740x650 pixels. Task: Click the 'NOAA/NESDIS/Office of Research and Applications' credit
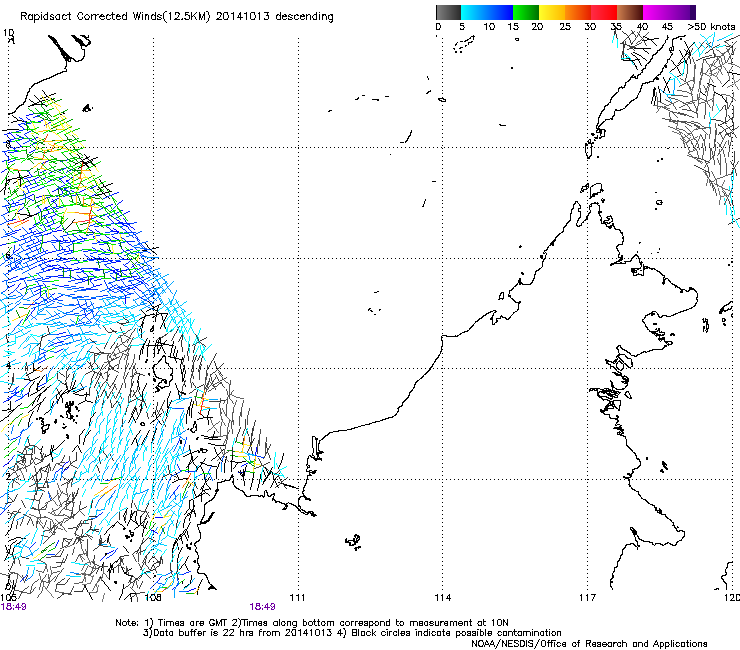click(589, 644)
